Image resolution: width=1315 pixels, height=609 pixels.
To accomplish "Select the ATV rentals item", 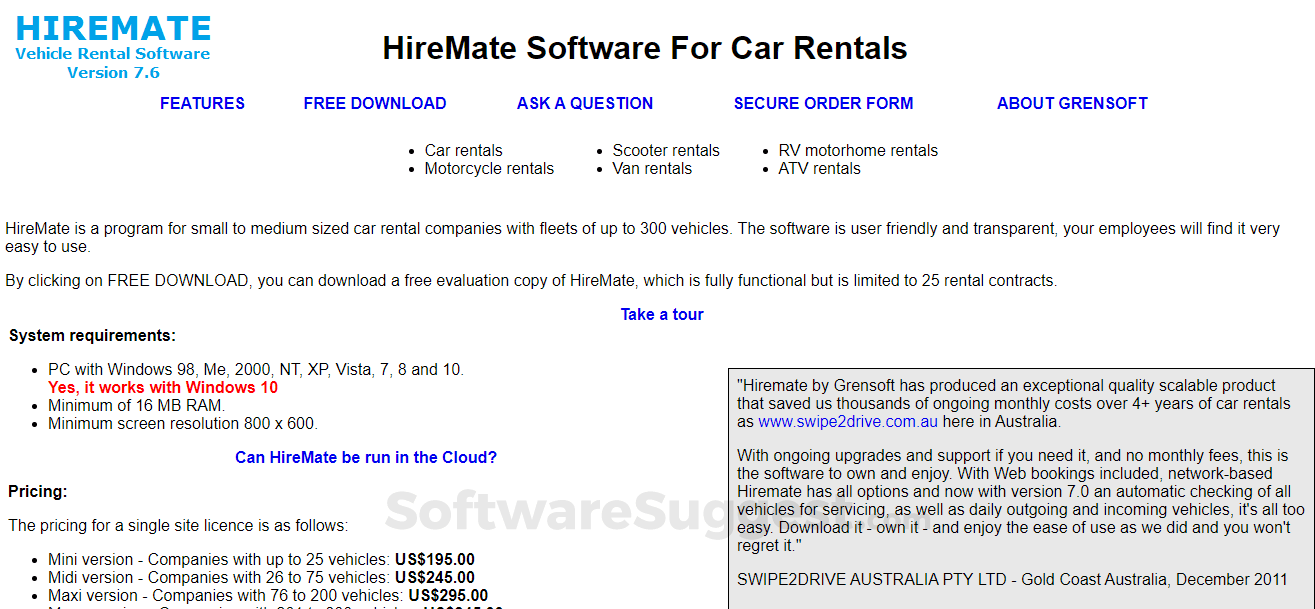I will tap(820, 168).
